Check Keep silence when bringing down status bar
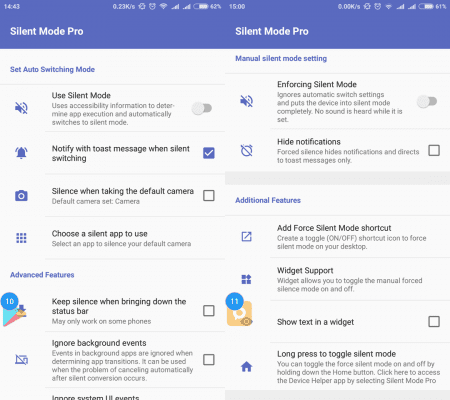 pyautogui.click(x=209, y=311)
